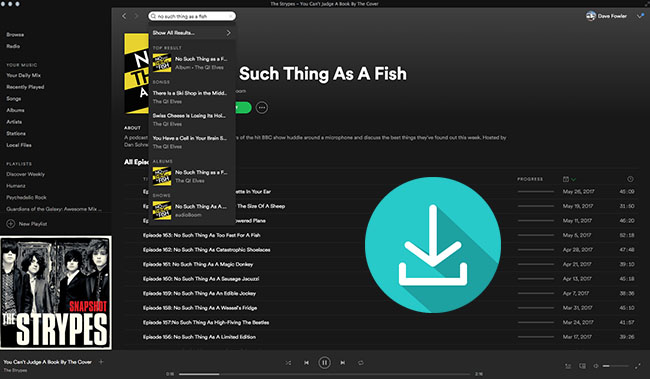The height and width of the screenshot is (379, 650).
Task: Open Episode 157: No Such Thing As High-Fiving The Beatles
Action: [x=206, y=322]
